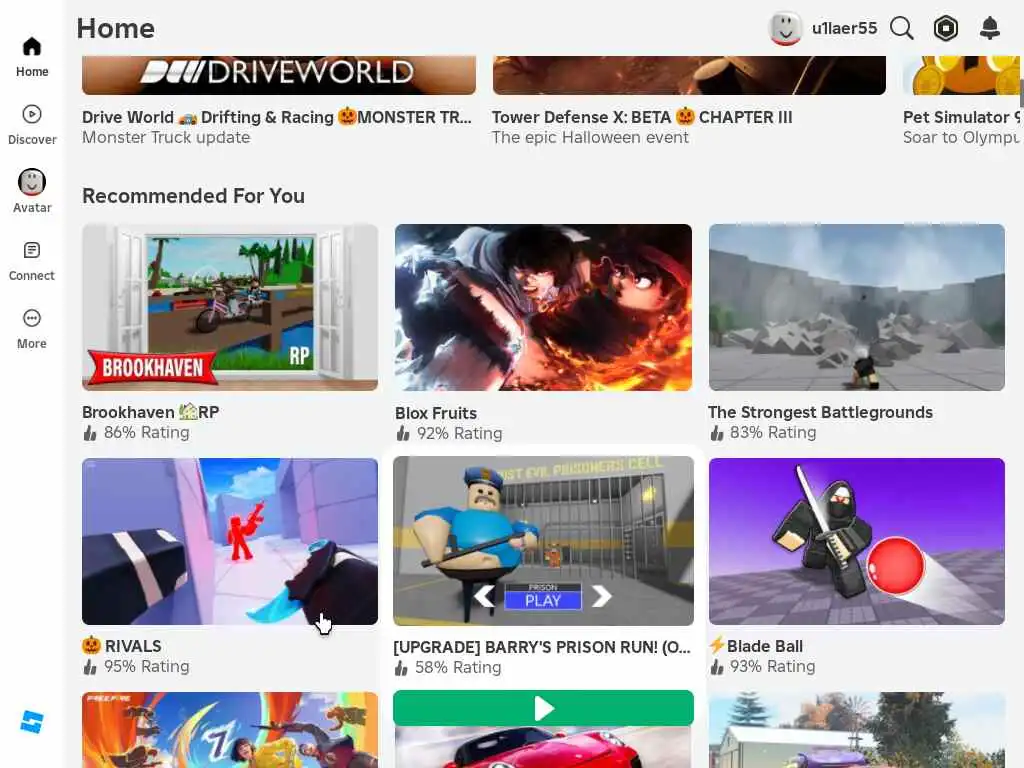Open the Discover sidebar icon
This screenshot has width=1024, height=768.
click(x=31, y=114)
